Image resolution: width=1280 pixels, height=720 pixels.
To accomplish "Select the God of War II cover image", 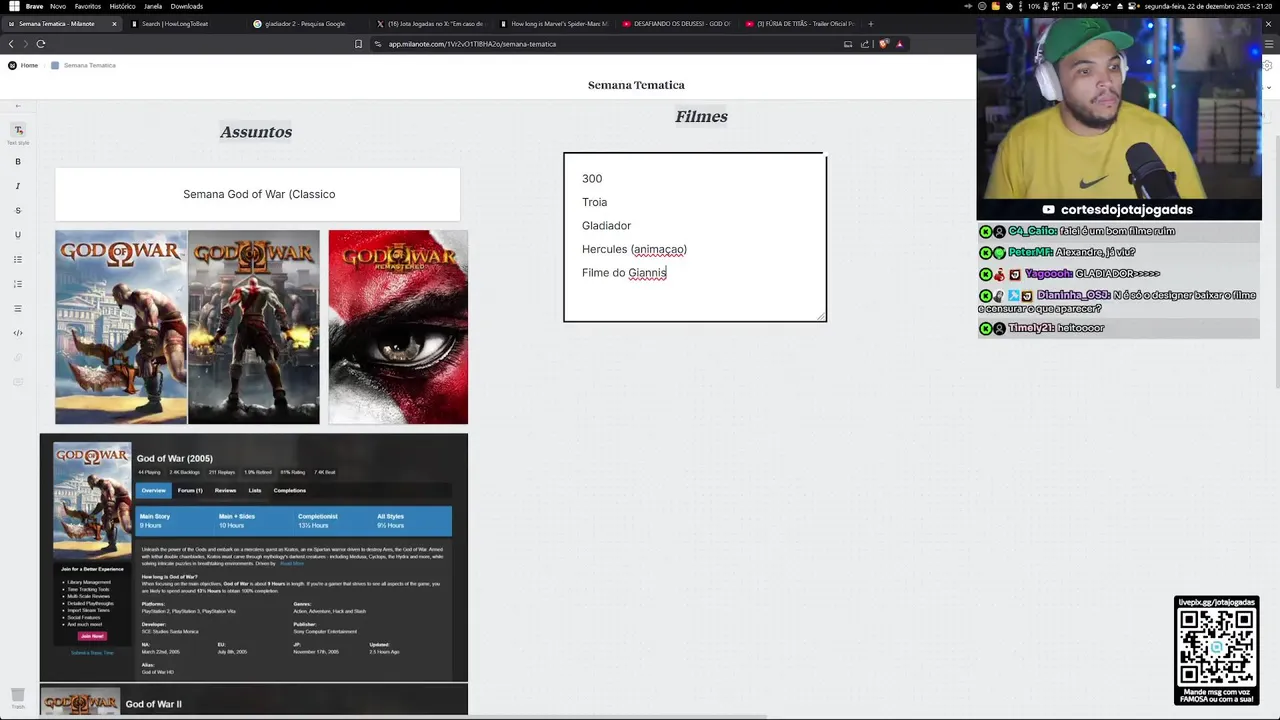I will tap(254, 327).
